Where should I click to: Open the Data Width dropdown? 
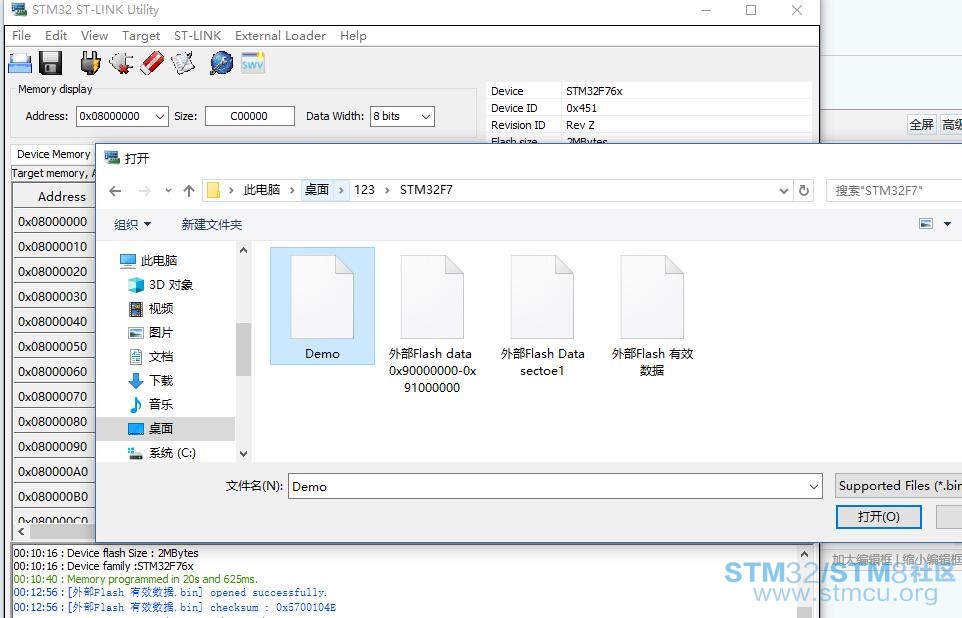tap(426, 117)
